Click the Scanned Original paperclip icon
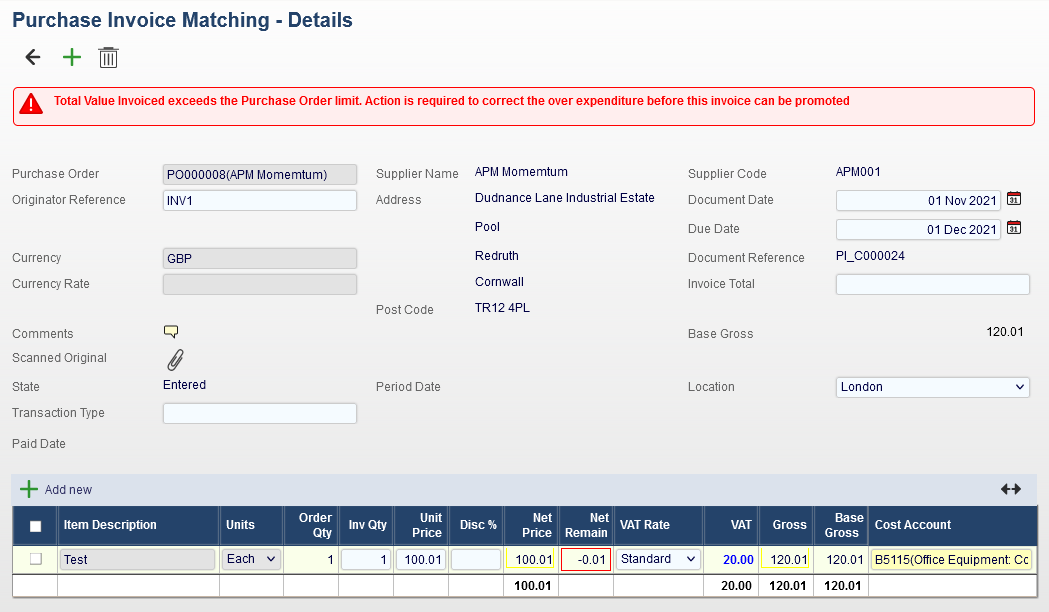The height and width of the screenshot is (612, 1049). click(176, 358)
